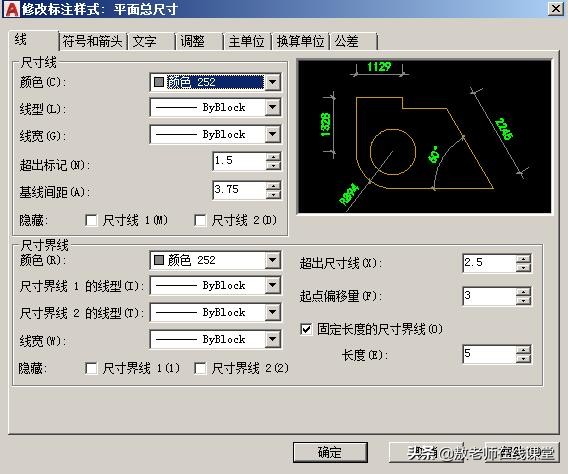Close the dimension style dialog
The height and width of the screenshot is (474, 568).
555,8
